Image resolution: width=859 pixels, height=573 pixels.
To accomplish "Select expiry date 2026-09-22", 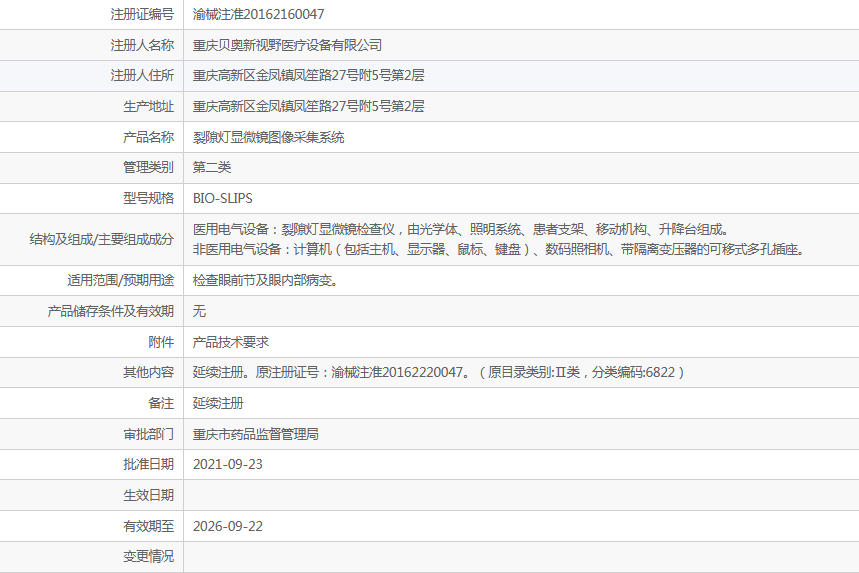I will click(228, 526).
